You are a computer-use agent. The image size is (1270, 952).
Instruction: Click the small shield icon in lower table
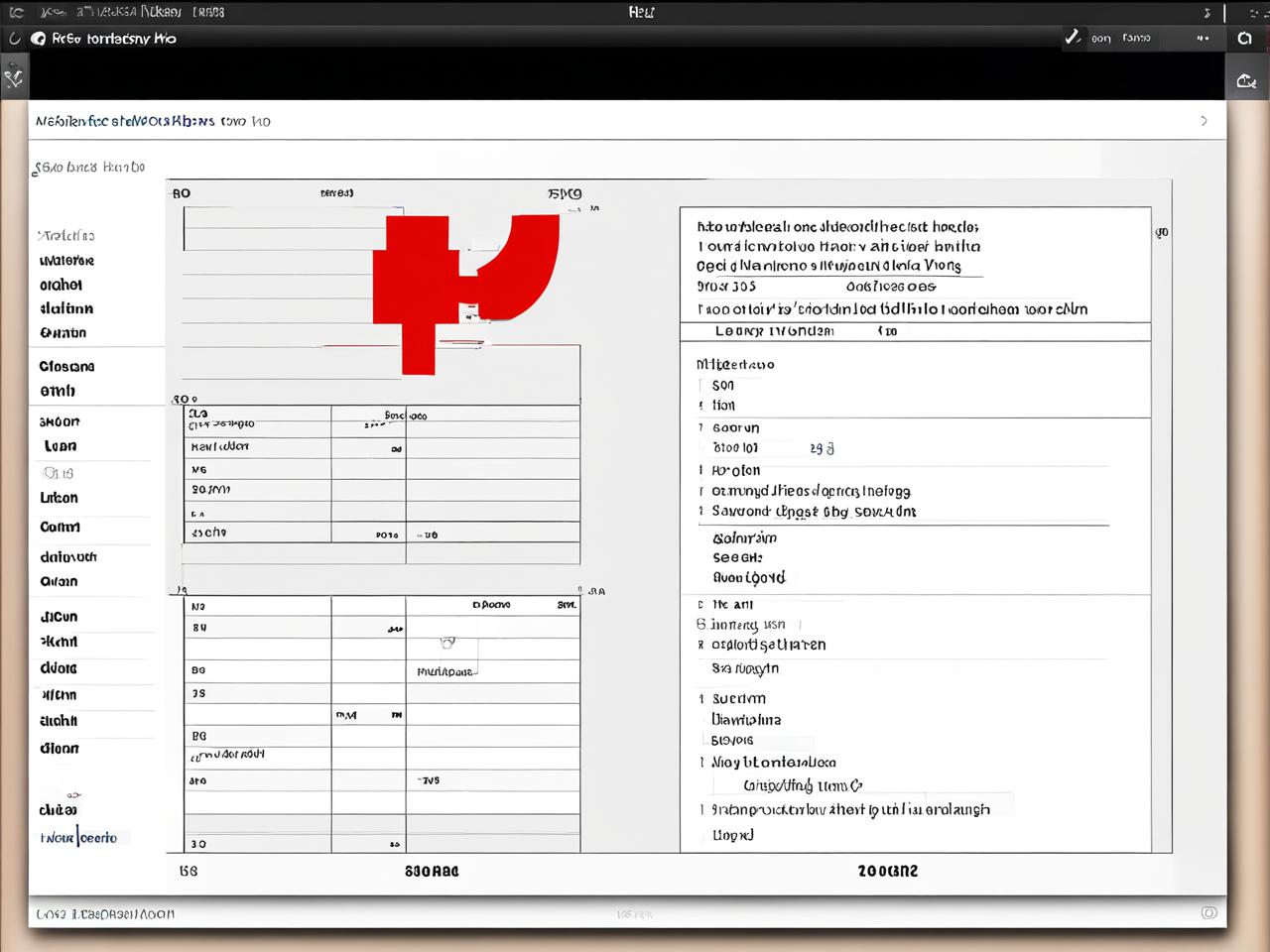(x=448, y=643)
